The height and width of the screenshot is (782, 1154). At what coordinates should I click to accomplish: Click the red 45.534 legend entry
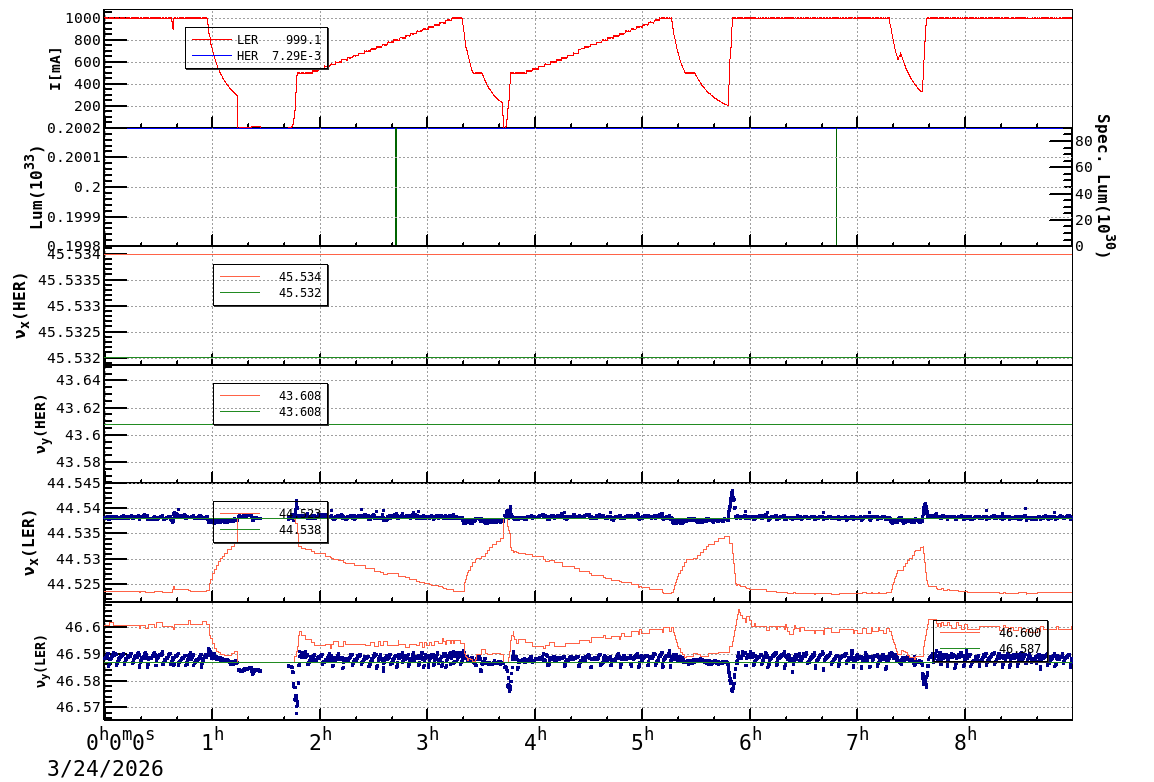click(270, 277)
